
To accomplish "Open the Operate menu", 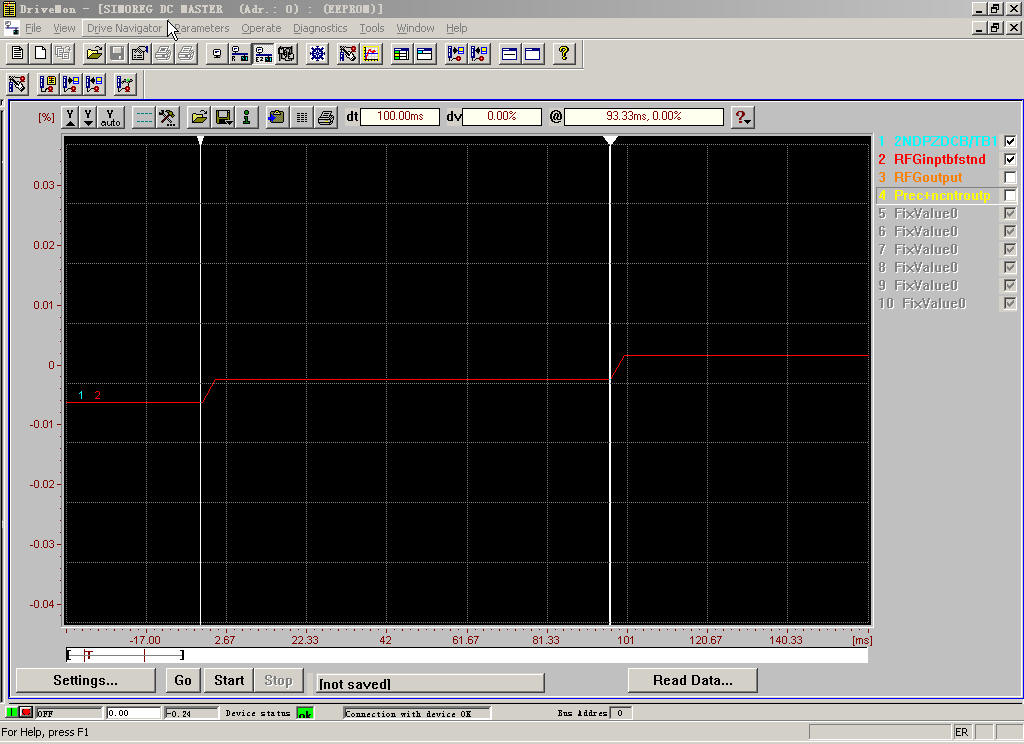I will [261, 28].
